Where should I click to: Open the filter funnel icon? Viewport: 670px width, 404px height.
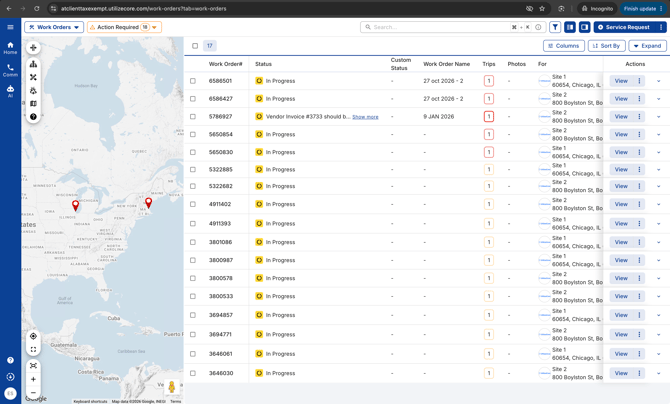tap(555, 27)
